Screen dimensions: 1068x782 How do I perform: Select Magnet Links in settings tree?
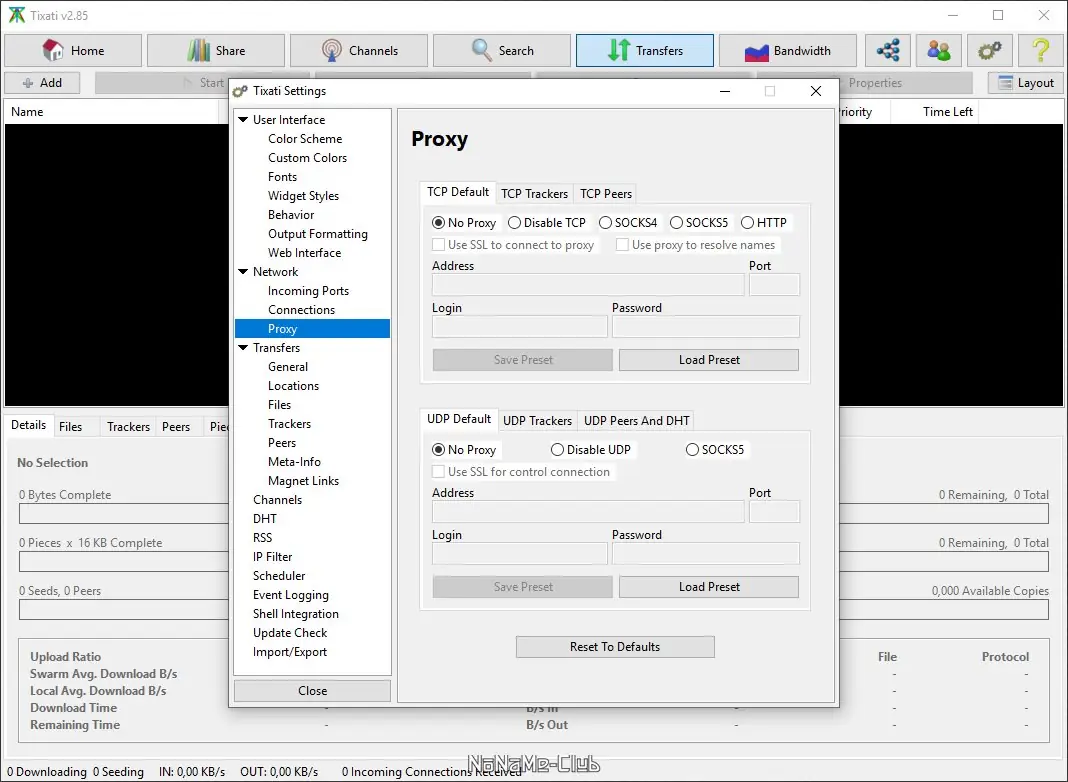303,481
